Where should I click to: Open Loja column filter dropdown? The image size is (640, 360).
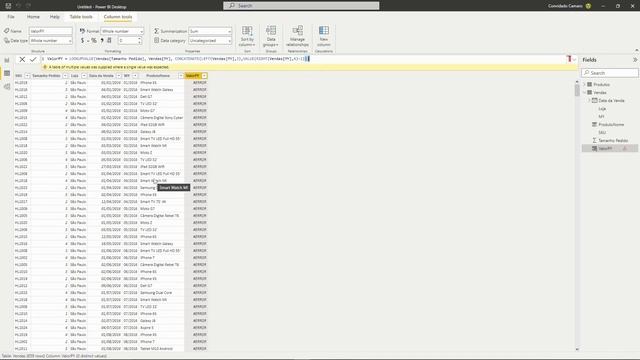(84, 76)
